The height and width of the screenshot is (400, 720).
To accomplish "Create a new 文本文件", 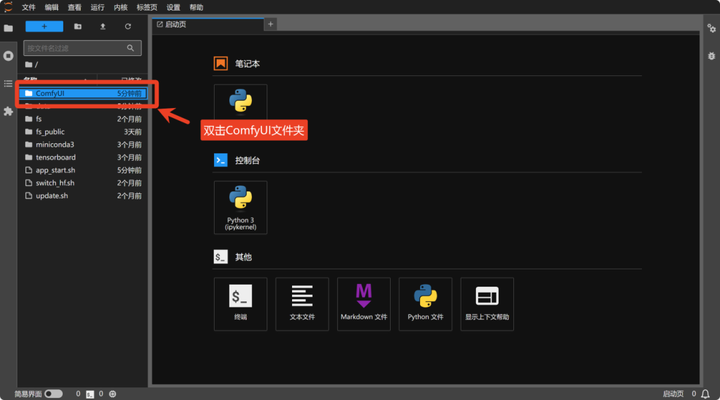I will pyautogui.click(x=302, y=304).
